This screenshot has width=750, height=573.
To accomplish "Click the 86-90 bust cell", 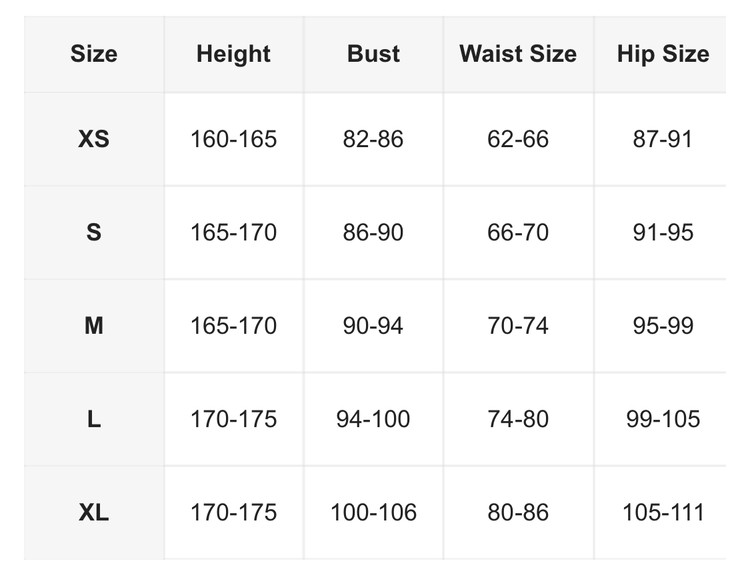I will coord(373,233).
